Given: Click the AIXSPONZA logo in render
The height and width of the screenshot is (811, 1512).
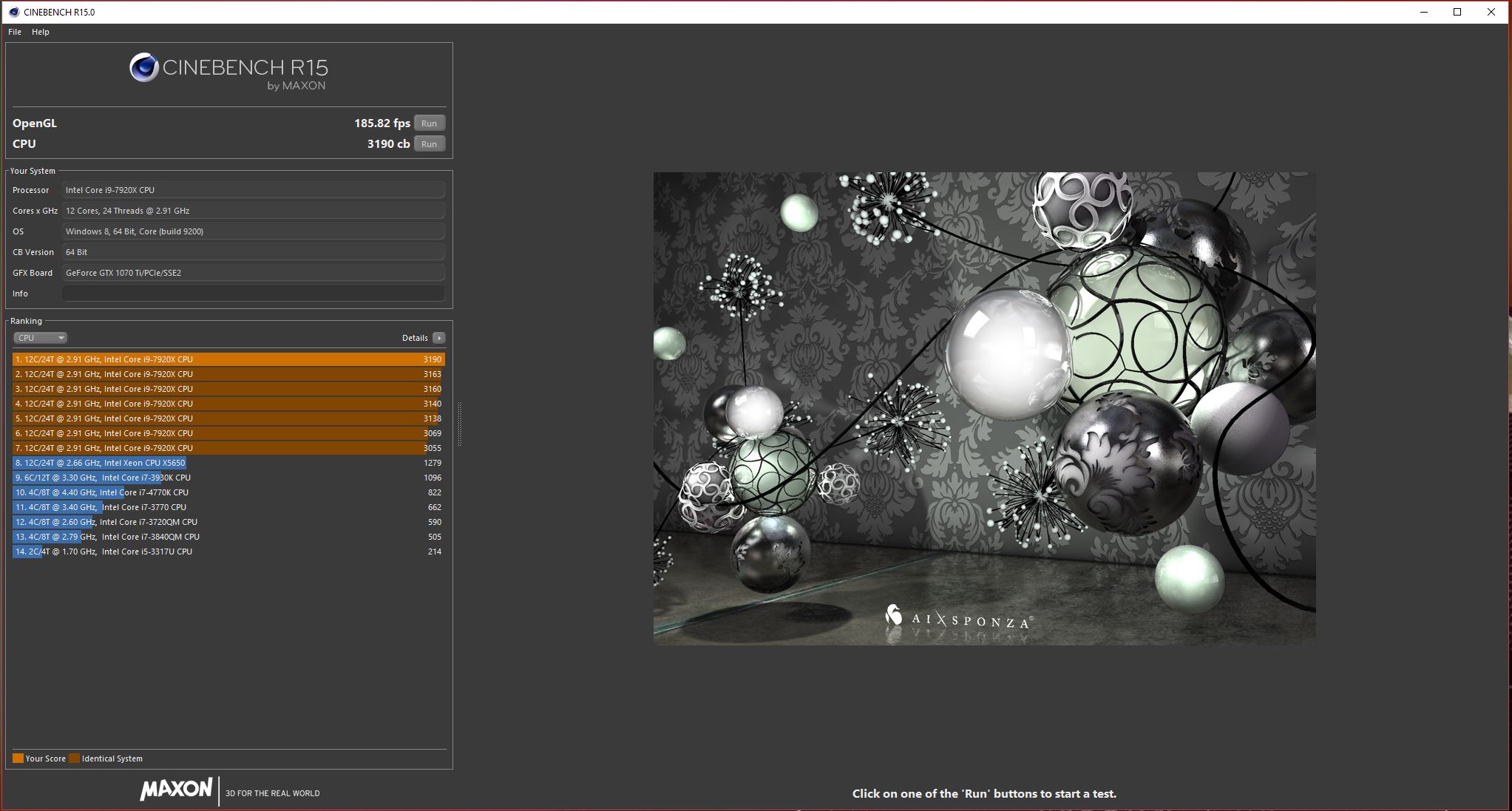Looking at the screenshot, I should pyautogui.click(x=959, y=617).
